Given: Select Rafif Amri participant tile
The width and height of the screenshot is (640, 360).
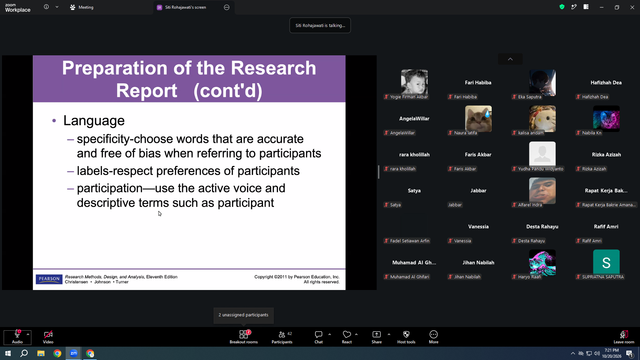Looking at the screenshot, I should [606, 227].
